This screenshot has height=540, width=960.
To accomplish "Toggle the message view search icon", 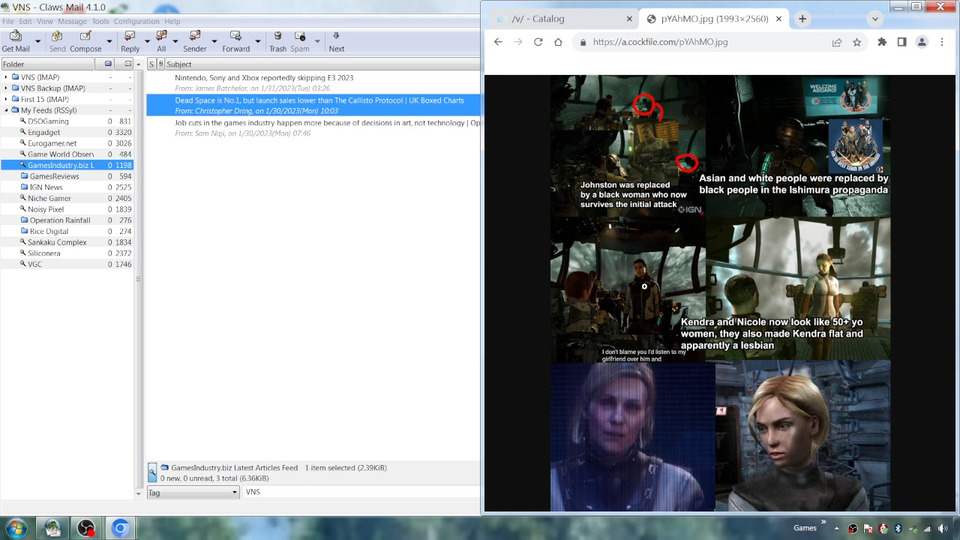I will coord(152,473).
